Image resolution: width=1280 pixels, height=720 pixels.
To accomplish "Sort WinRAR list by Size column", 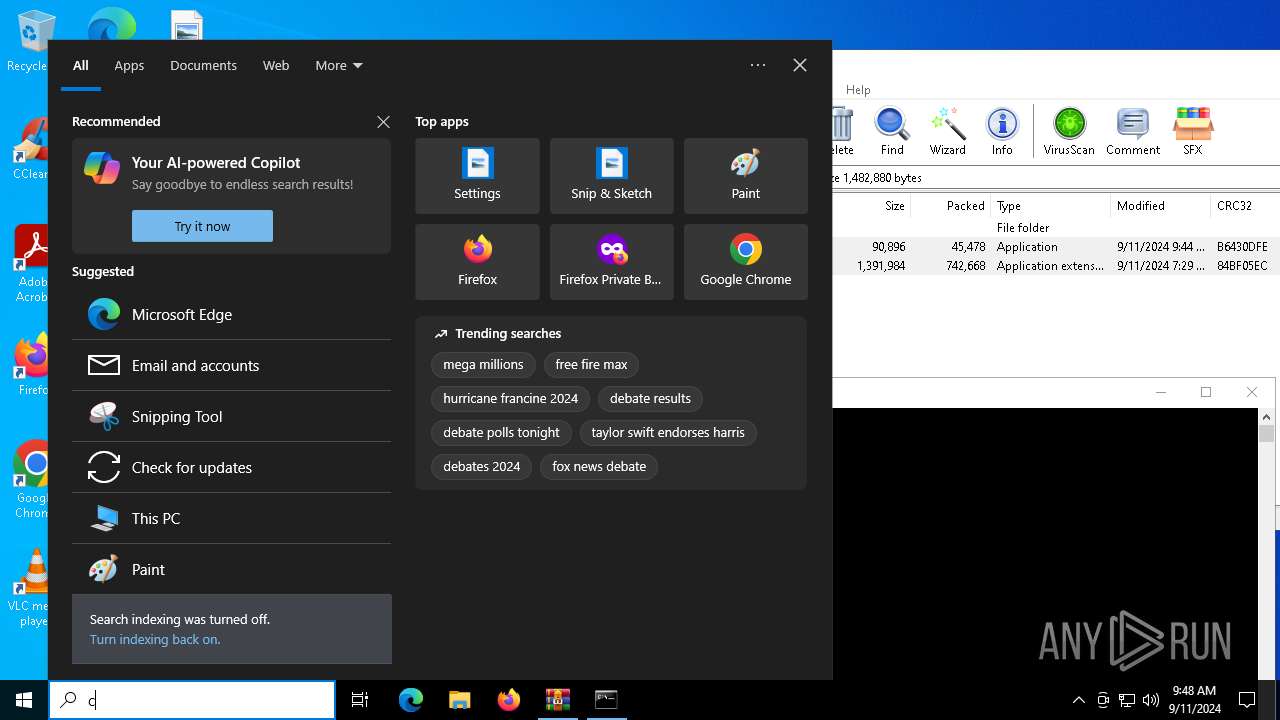I will point(870,206).
